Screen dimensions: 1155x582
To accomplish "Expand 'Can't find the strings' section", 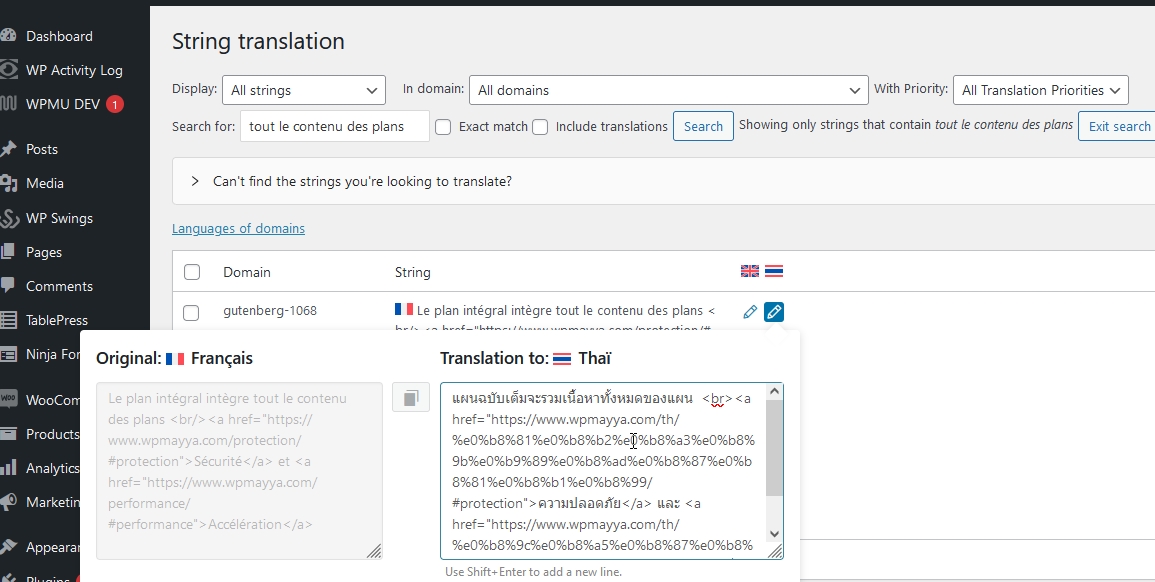I will pos(195,182).
